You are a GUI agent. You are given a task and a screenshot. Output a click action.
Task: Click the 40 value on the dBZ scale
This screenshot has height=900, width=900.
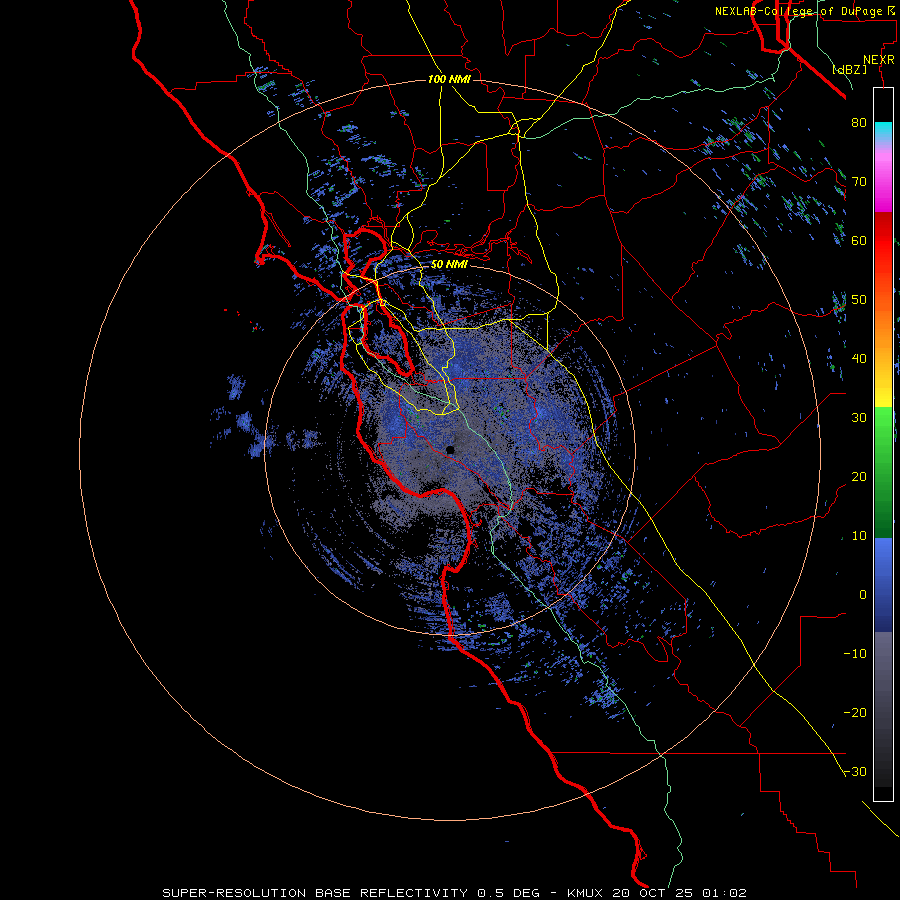point(859,359)
